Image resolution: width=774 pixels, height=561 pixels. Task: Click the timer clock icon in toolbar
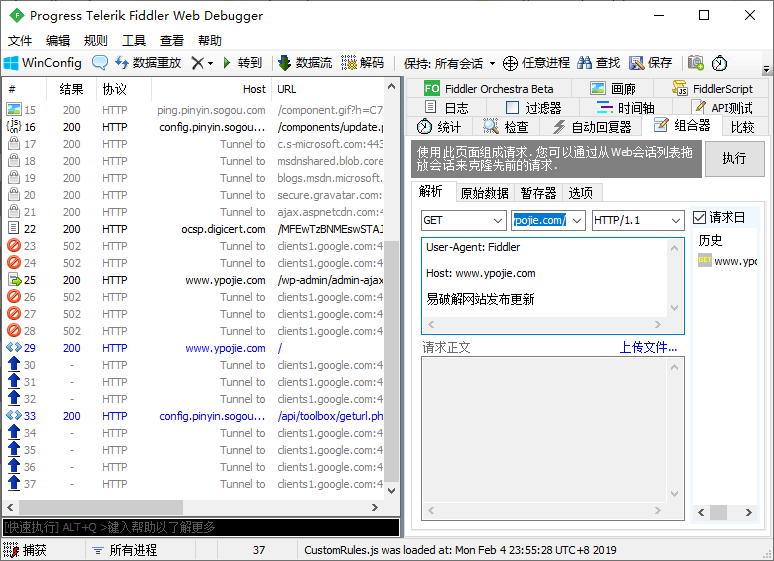tap(720, 62)
